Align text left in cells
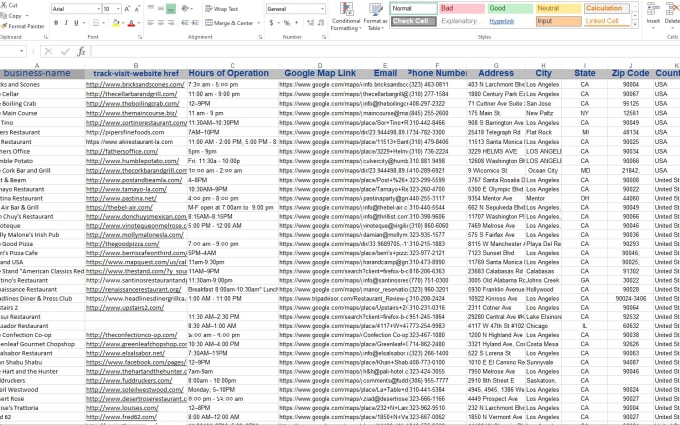Viewport: 680px width, 425px height. [151, 23]
